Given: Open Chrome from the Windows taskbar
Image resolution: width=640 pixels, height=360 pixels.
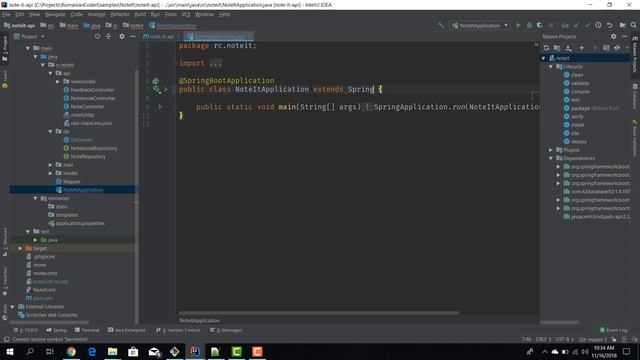Looking at the screenshot, I should [71, 351].
